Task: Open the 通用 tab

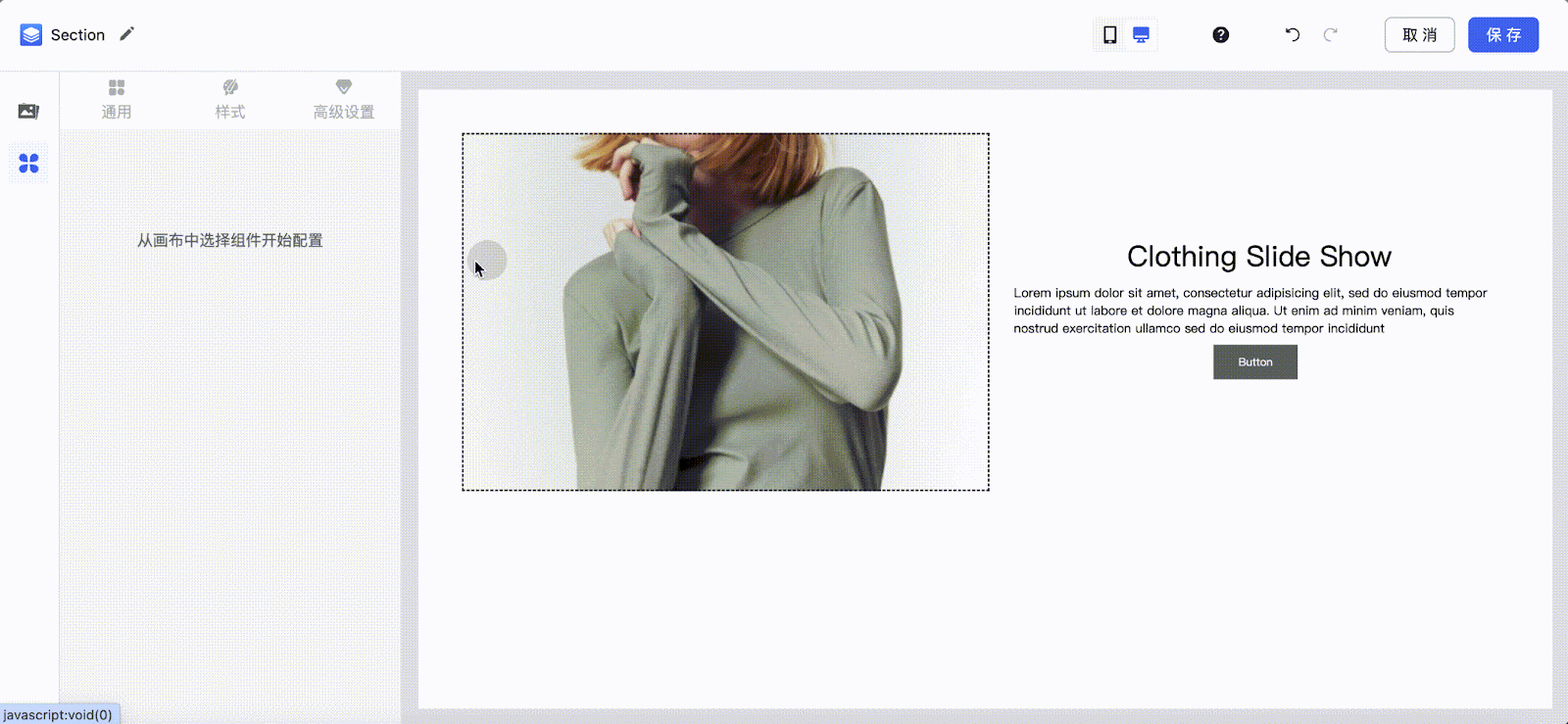Action: click(x=117, y=100)
